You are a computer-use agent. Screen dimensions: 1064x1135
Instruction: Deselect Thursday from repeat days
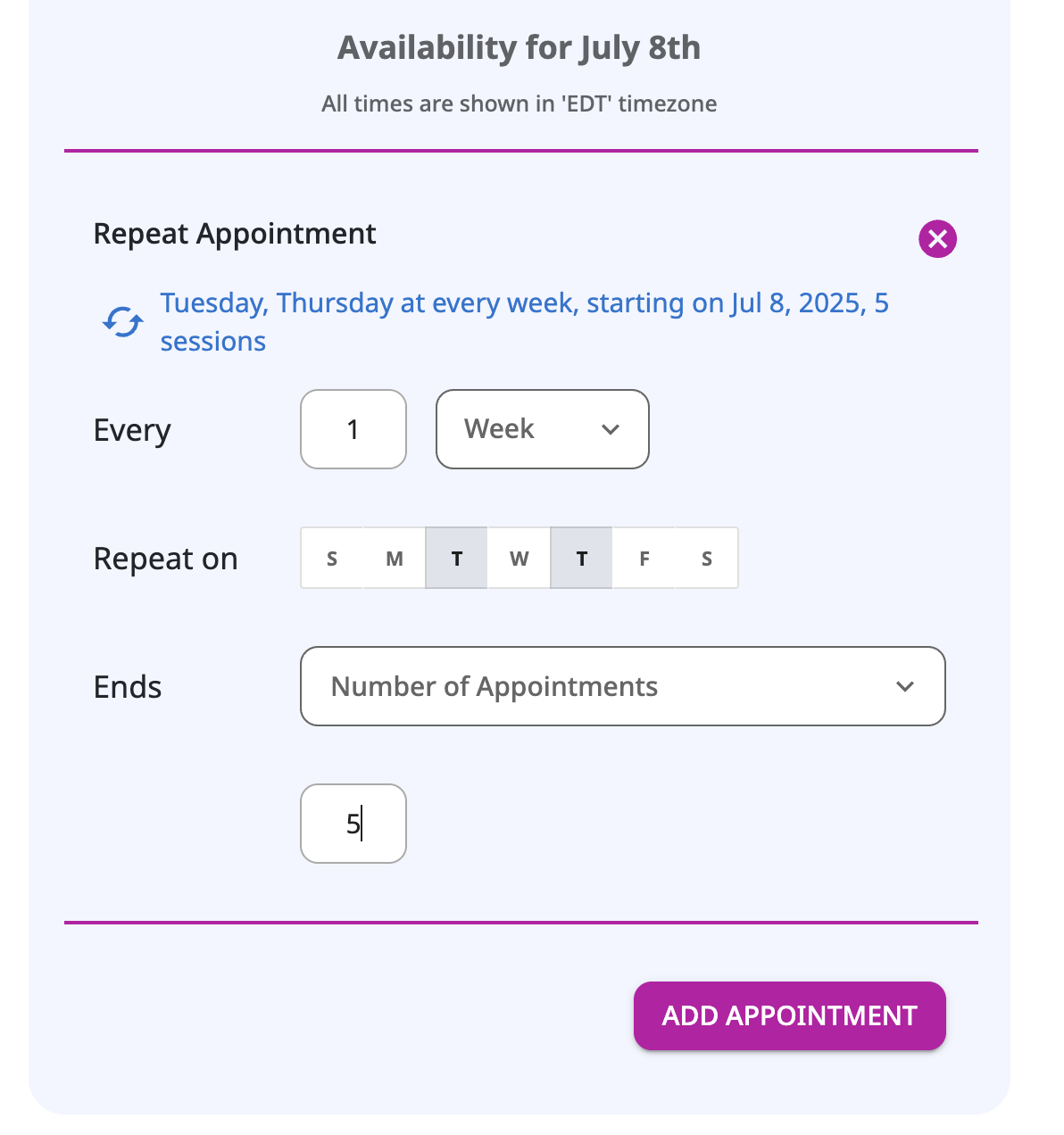point(581,559)
